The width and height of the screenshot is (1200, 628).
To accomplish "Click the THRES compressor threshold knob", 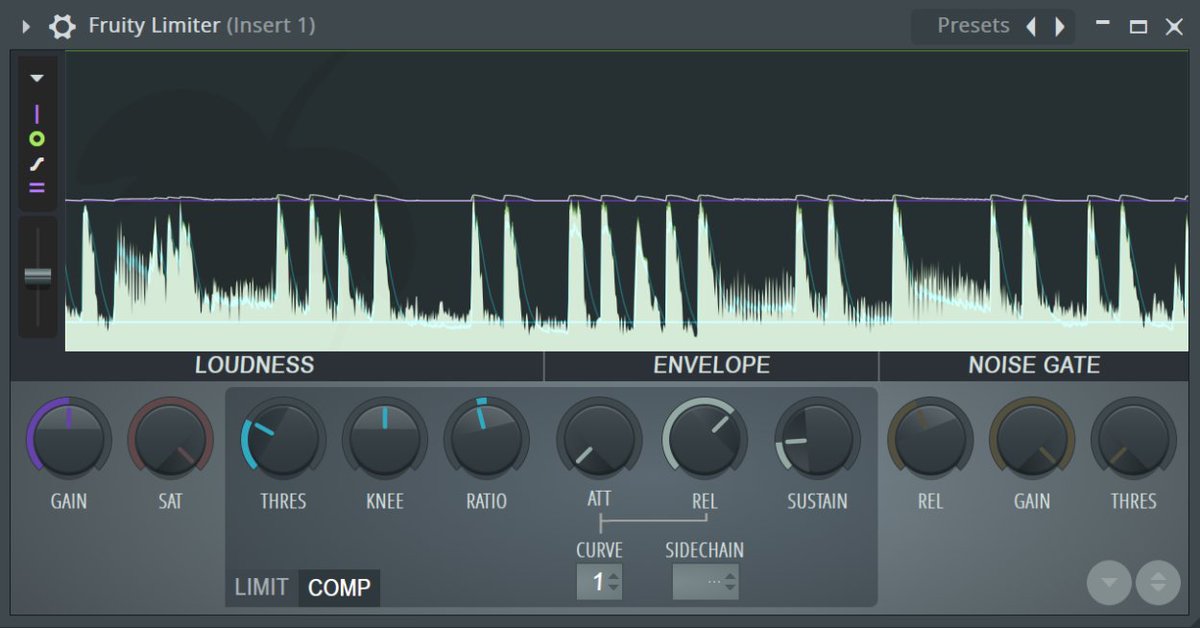I will tap(283, 439).
